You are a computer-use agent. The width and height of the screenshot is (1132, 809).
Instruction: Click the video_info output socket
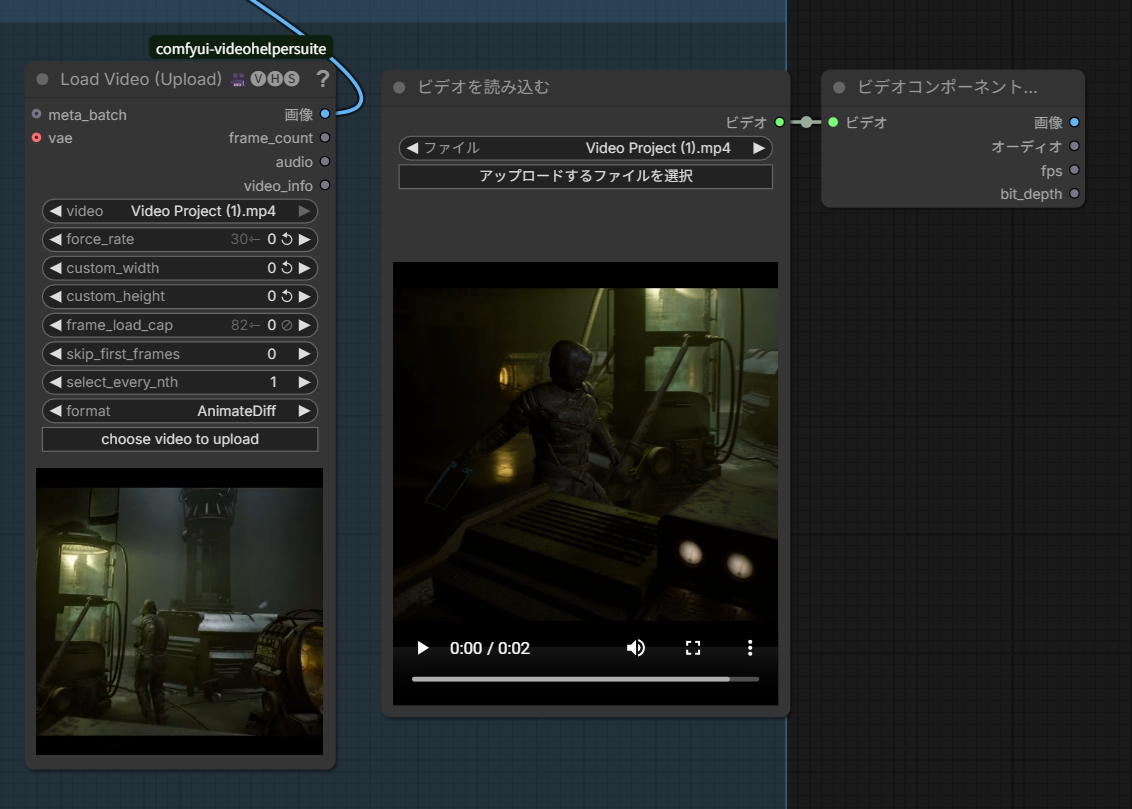coord(325,185)
